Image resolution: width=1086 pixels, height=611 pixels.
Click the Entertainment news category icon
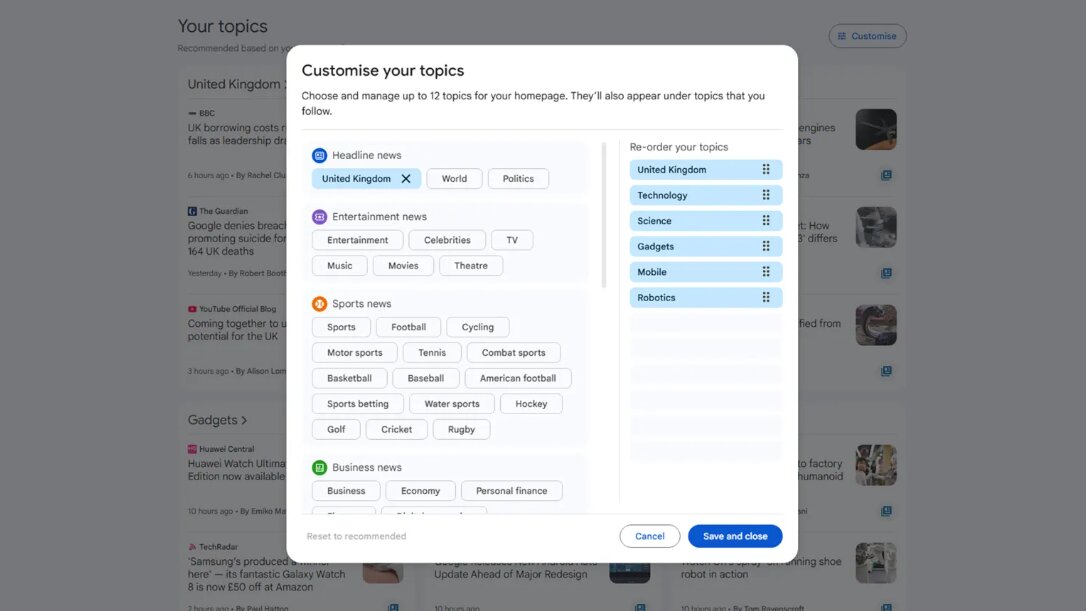319,217
